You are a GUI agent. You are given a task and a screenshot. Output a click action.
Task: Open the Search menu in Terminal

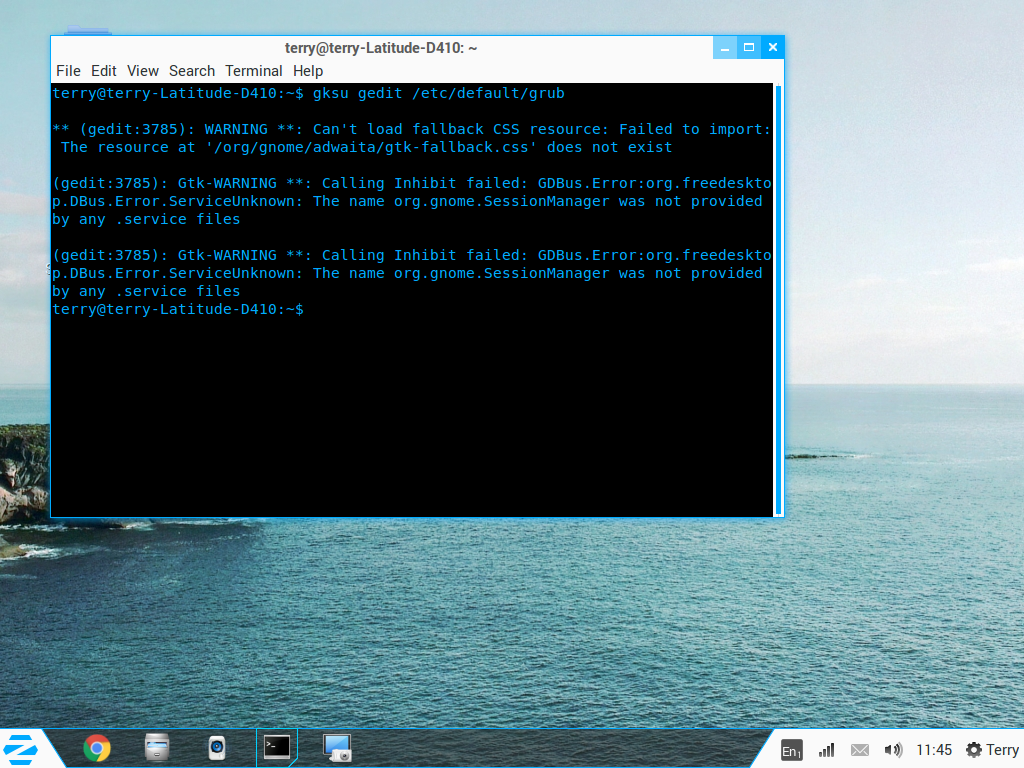192,71
